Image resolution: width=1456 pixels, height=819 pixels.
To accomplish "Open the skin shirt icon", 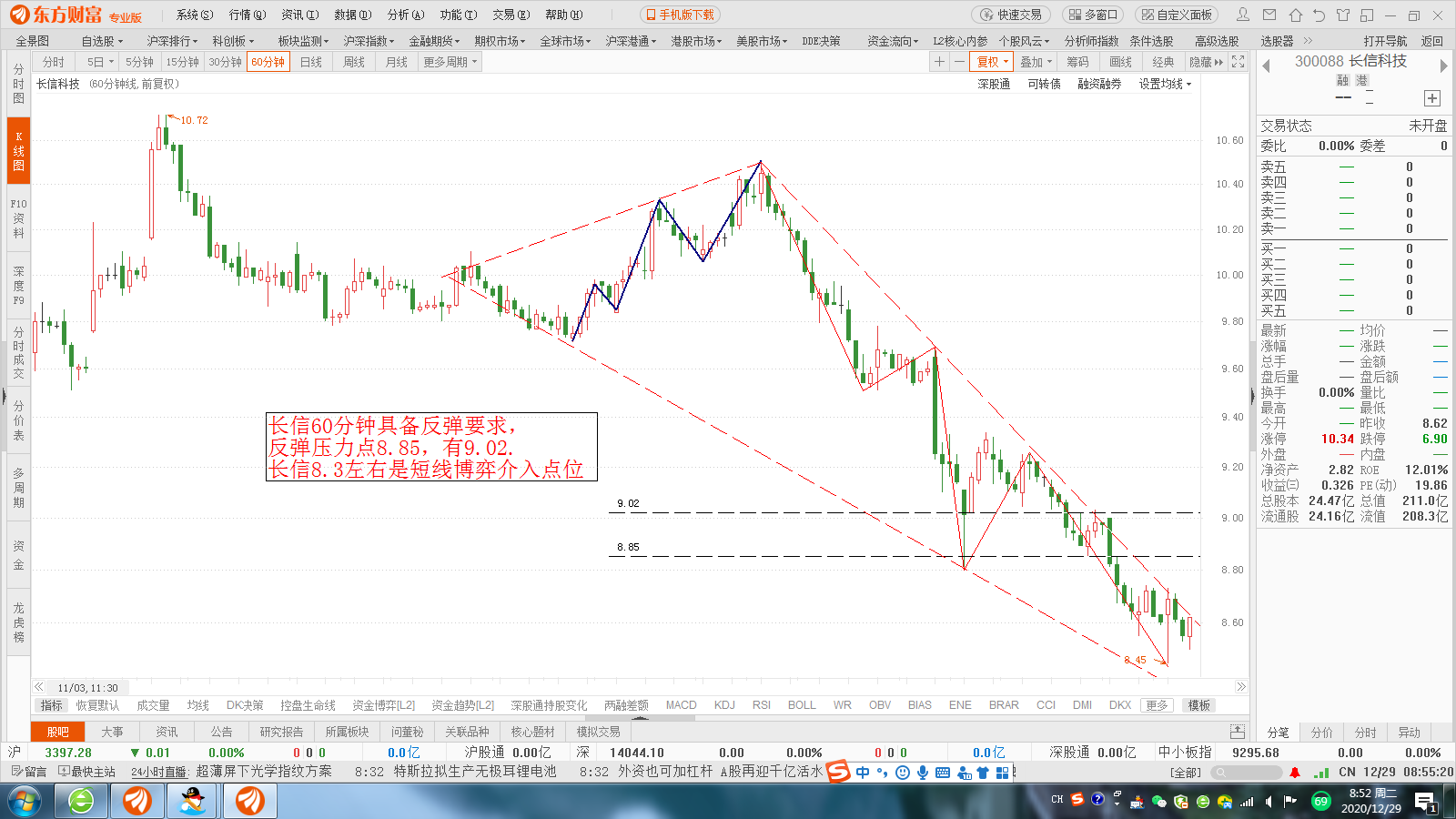I will (x=1343, y=15).
